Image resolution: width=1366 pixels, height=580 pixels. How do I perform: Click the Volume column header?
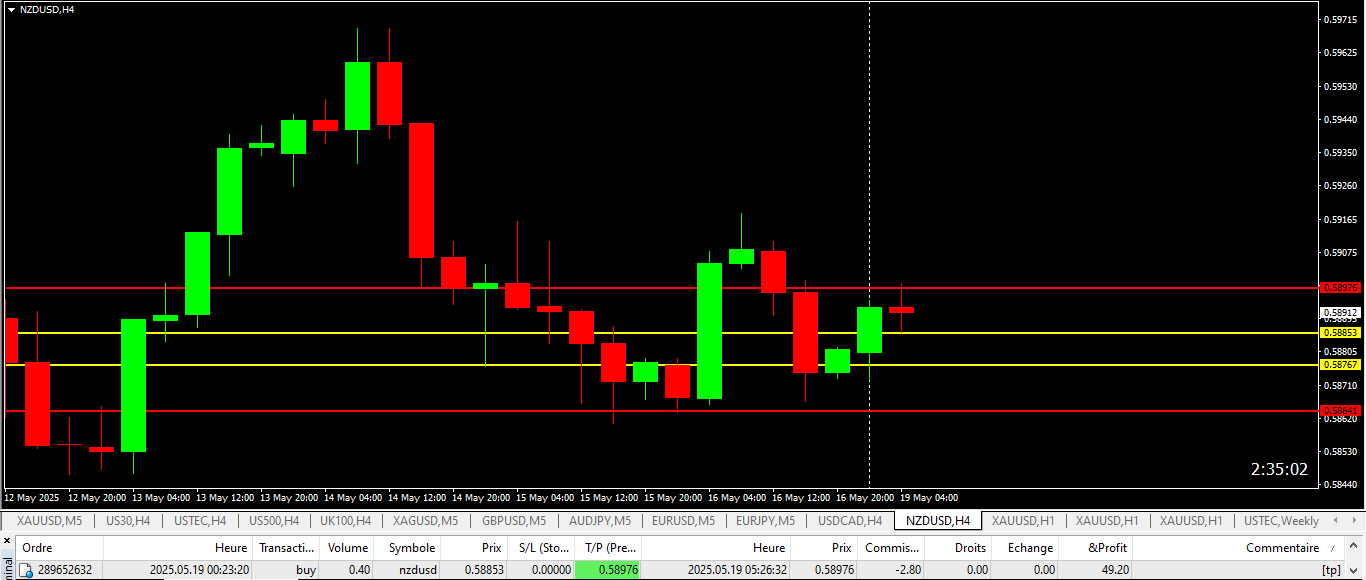348,548
